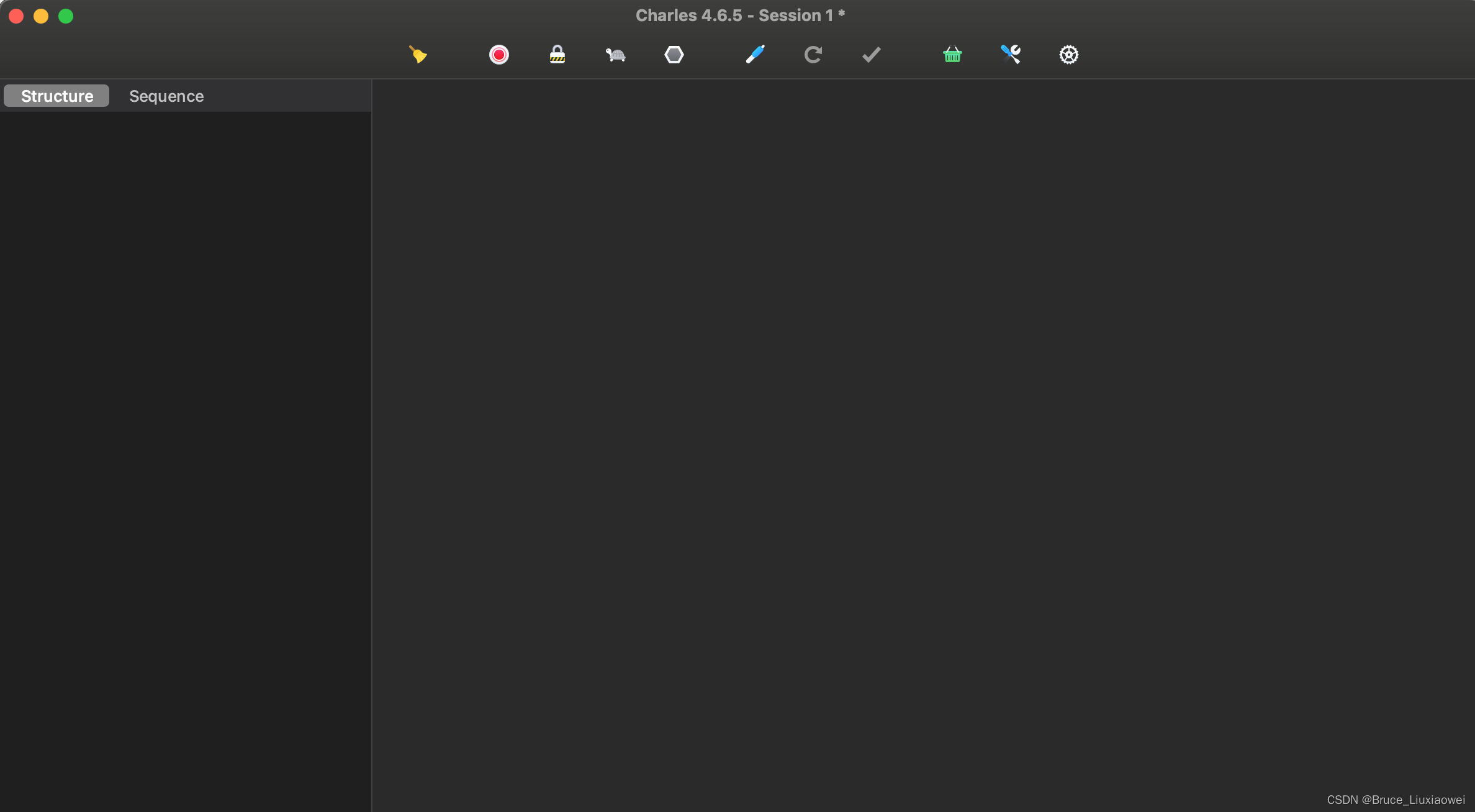This screenshot has width=1475, height=812.
Task: Validate the selected response with the checkmark icon
Action: point(872,55)
